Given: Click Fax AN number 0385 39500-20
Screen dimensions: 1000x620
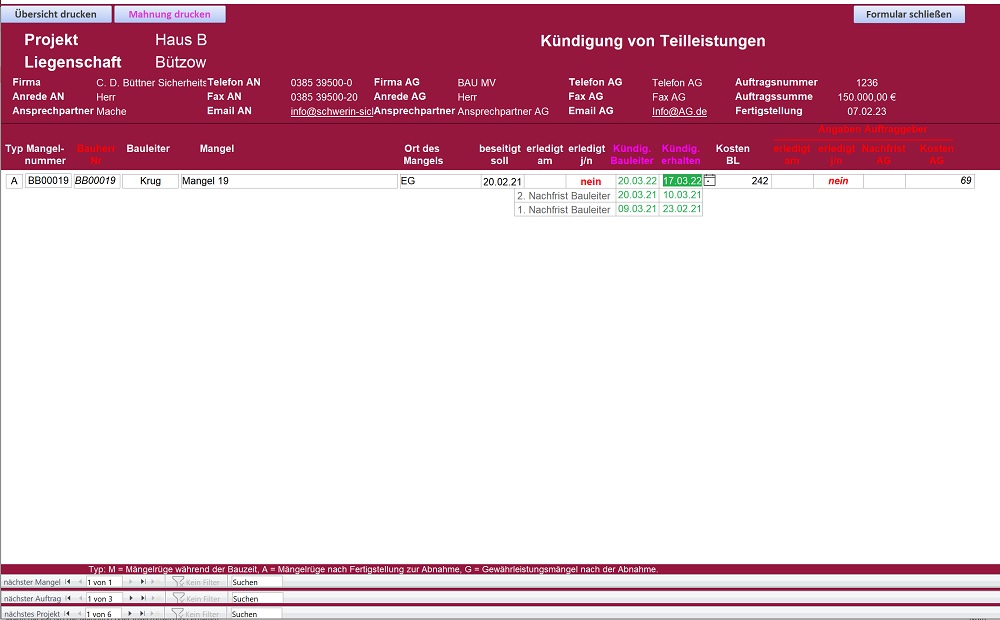Looking at the screenshot, I should pos(324,98).
